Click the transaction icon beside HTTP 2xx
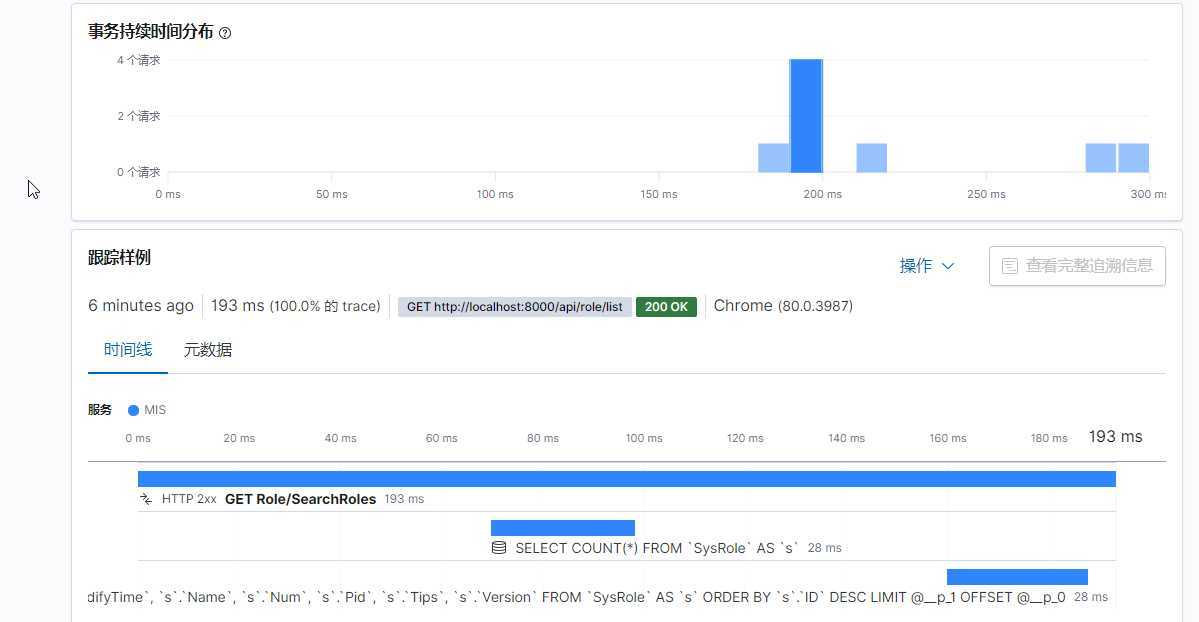1199x622 pixels. click(146, 499)
